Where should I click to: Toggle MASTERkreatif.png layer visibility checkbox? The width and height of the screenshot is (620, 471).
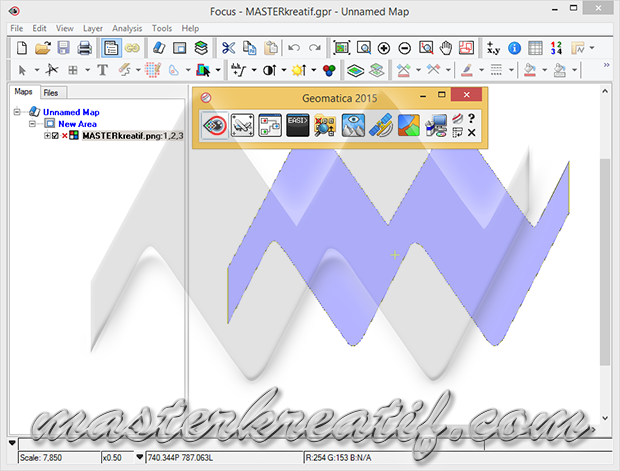[x=55, y=136]
